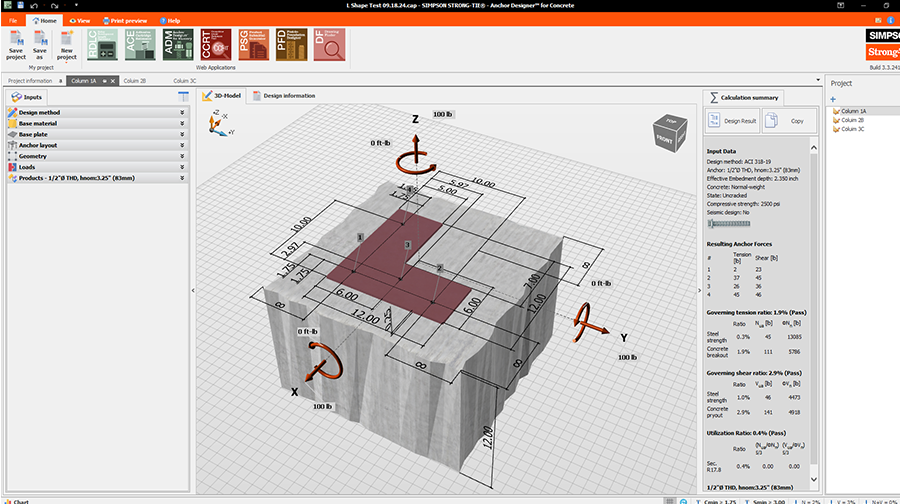Open the Print preview tab

(125, 21)
